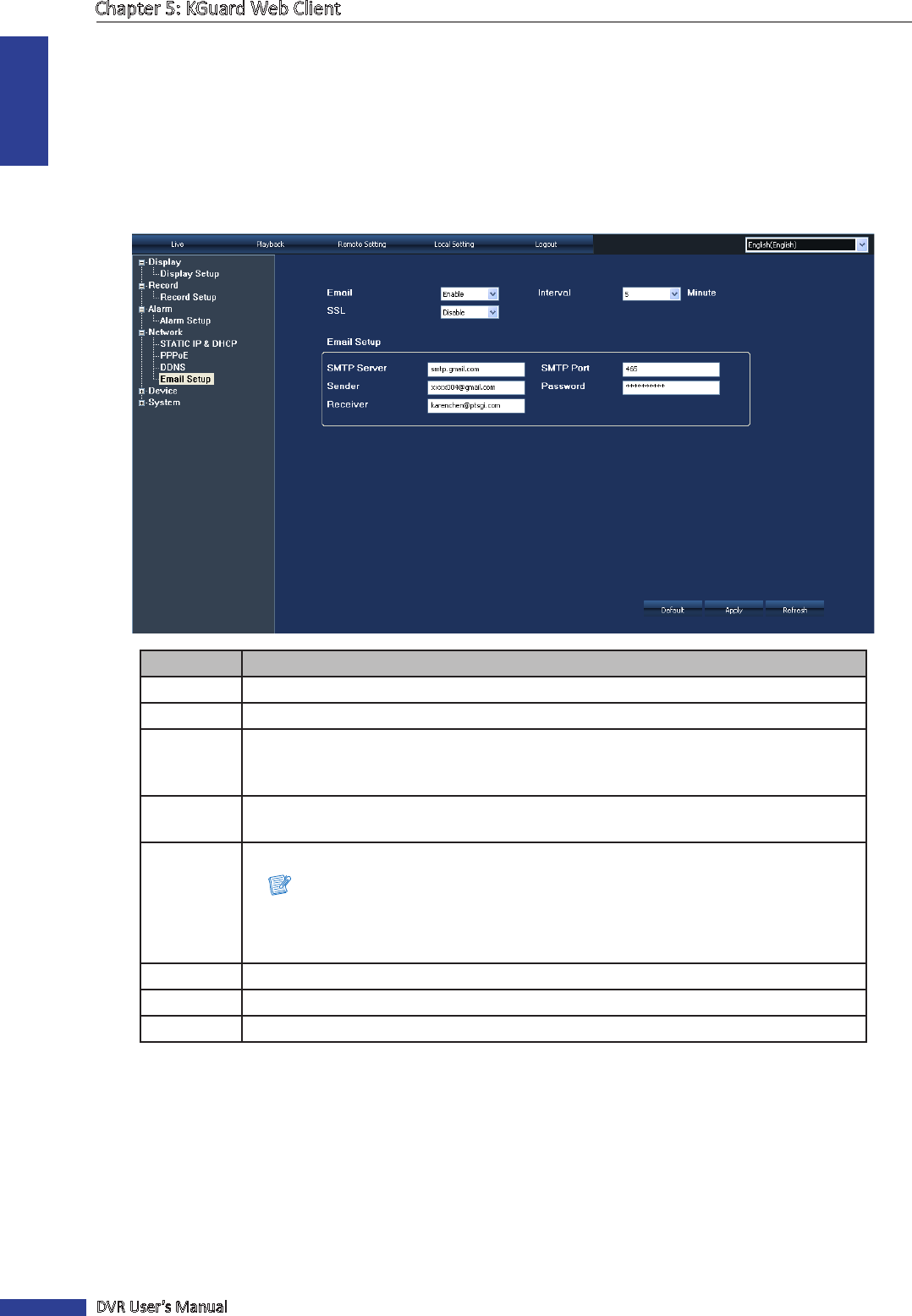
Task: Open STATIC IP & DHCP settings
Action: coord(199,344)
